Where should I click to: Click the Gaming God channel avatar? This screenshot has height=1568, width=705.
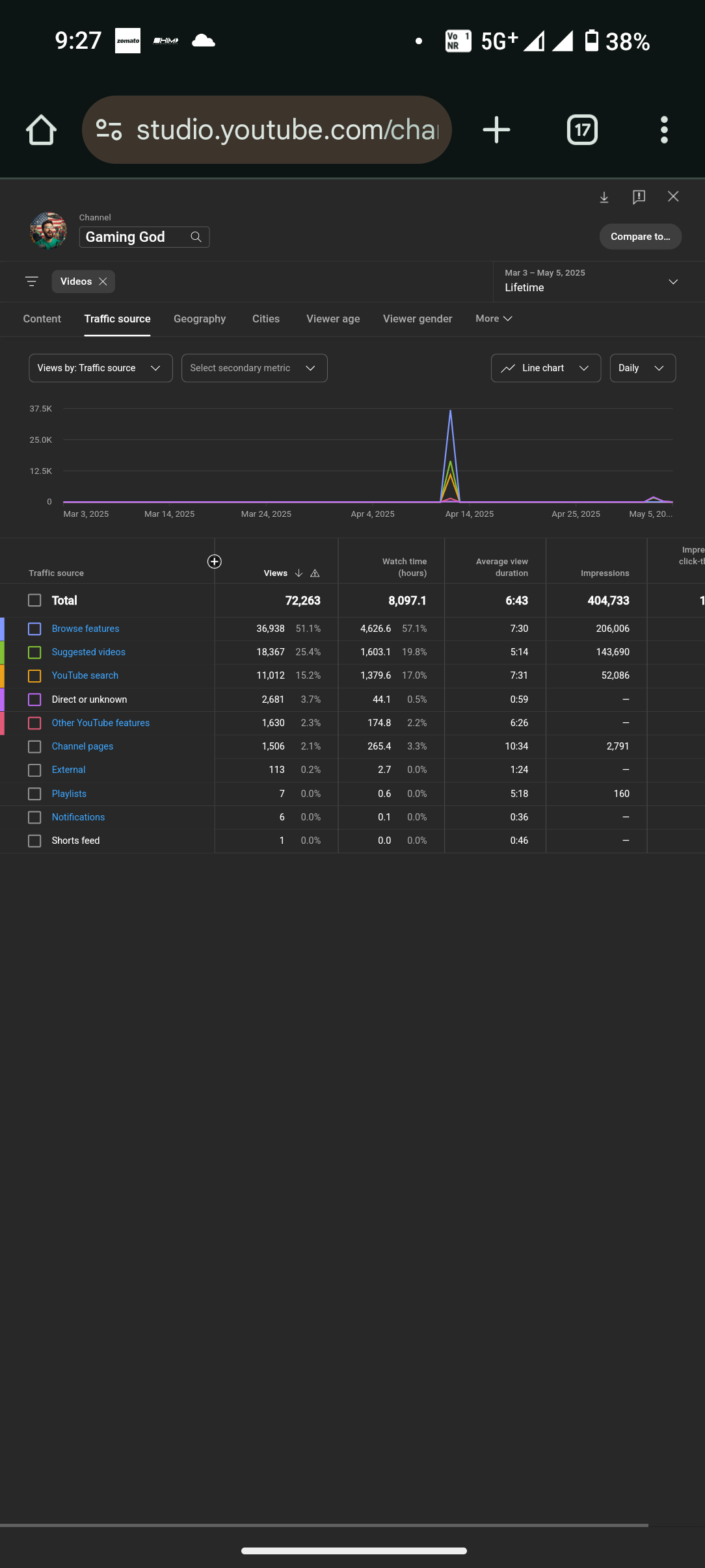coord(48,230)
